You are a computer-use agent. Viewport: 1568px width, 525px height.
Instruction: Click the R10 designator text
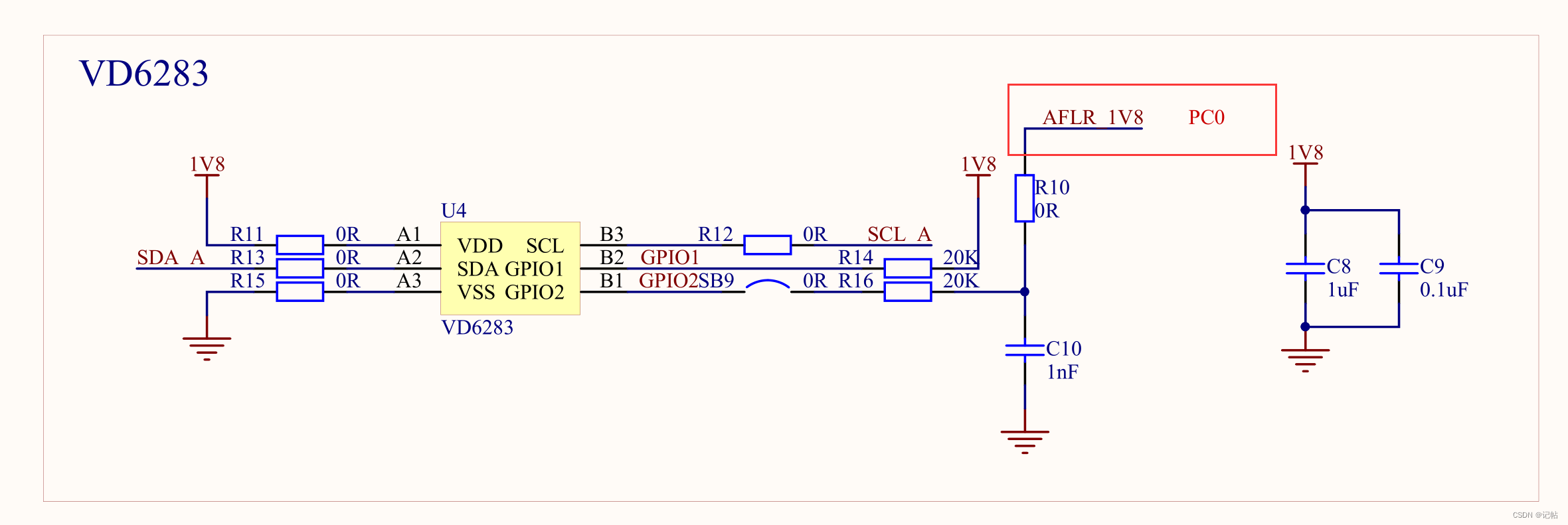click(1052, 187)
